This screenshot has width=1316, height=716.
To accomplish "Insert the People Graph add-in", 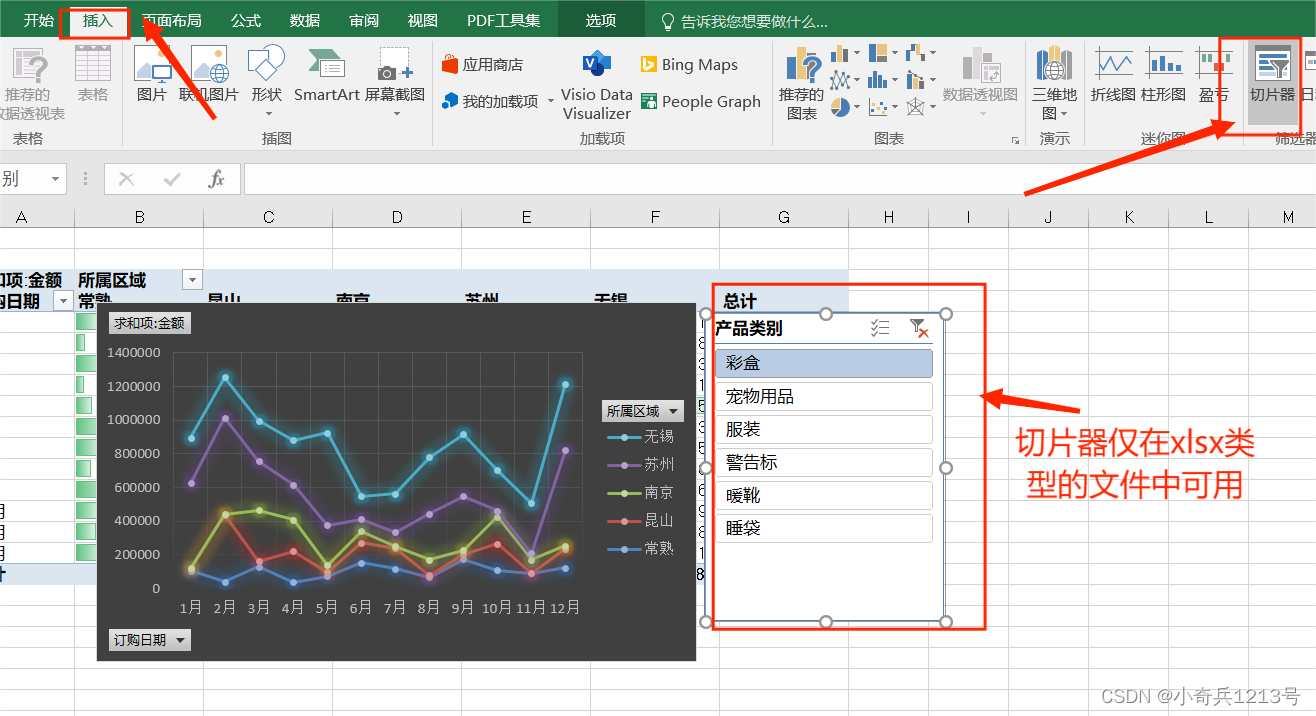I will [700, 101].
